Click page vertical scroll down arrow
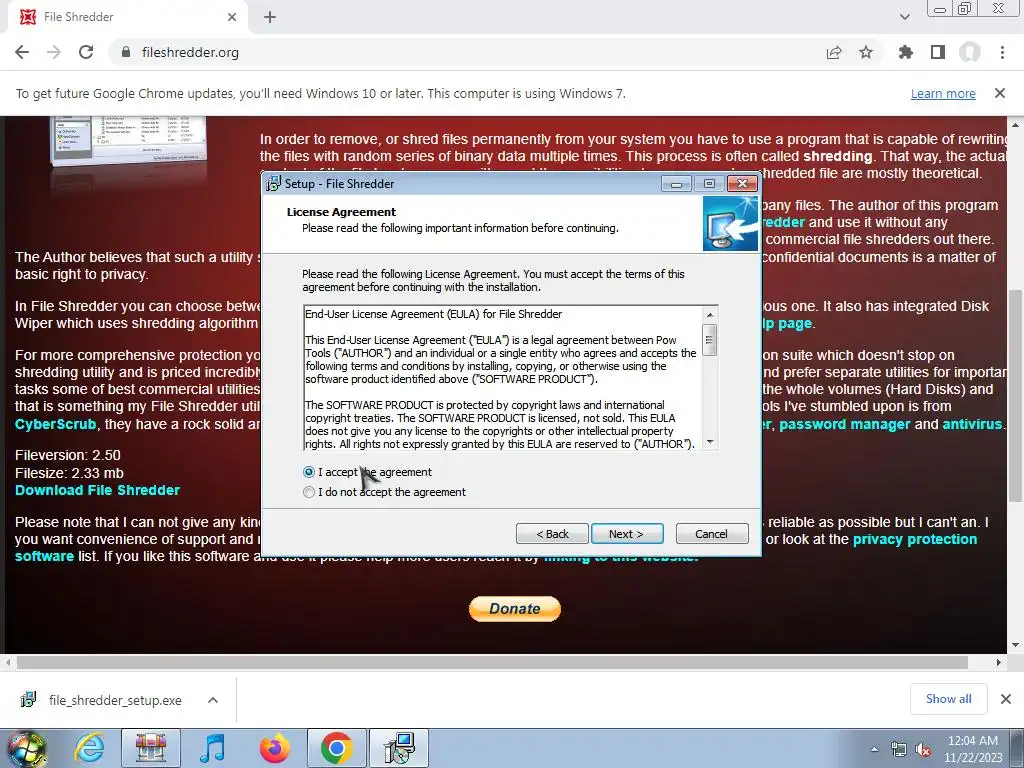 (x=1015, y=645)
